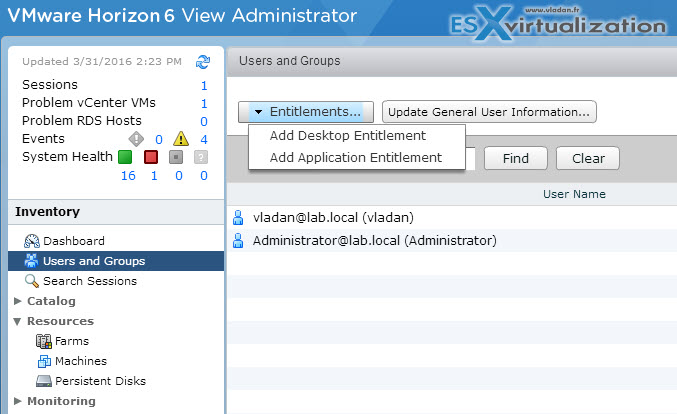Click the Inventory panel header
Viewport: 677px width, 414px height.
[x=116, y=212]
